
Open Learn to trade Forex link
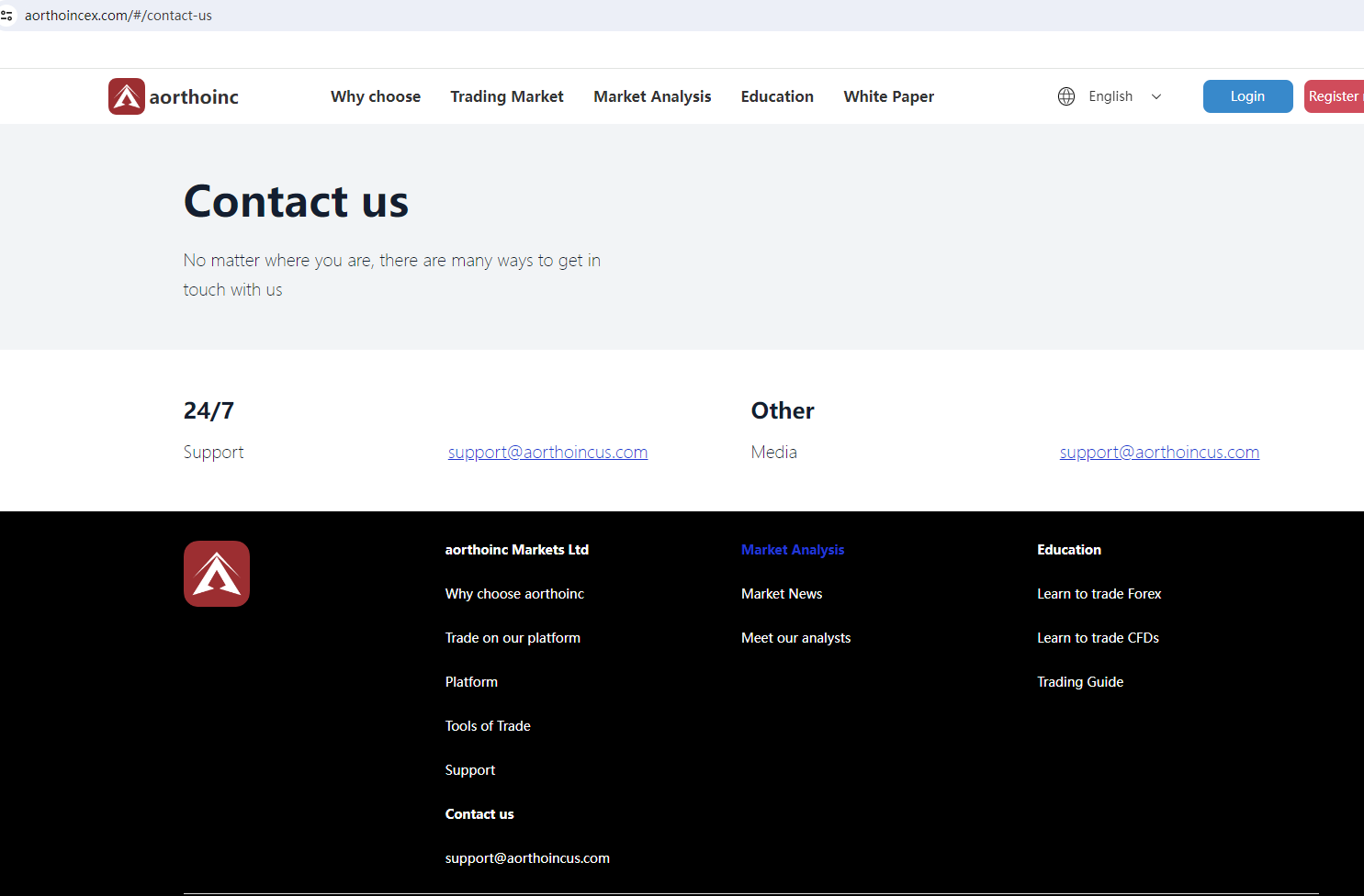coord(1099,594)
